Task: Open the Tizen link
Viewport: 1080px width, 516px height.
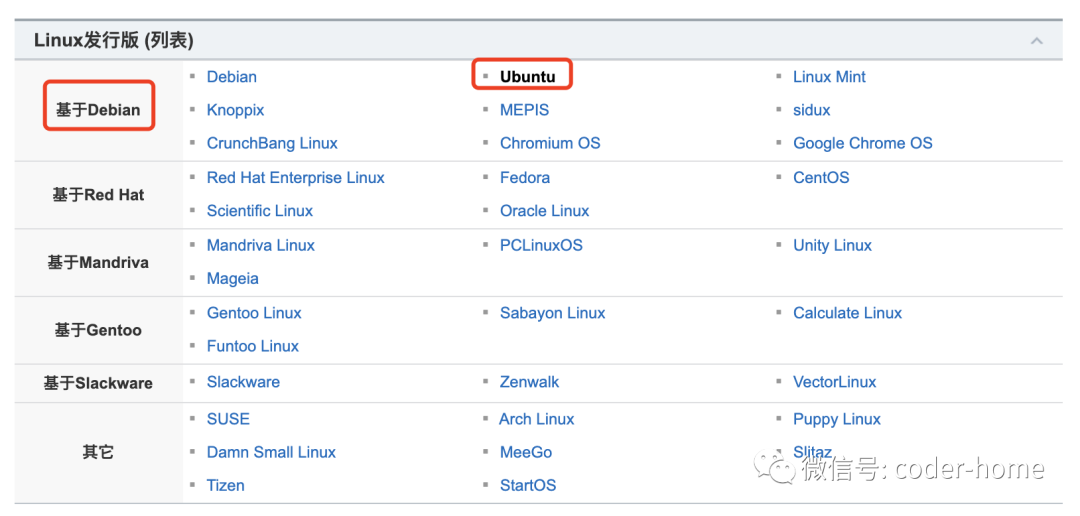Action: (x=225, y=485)
